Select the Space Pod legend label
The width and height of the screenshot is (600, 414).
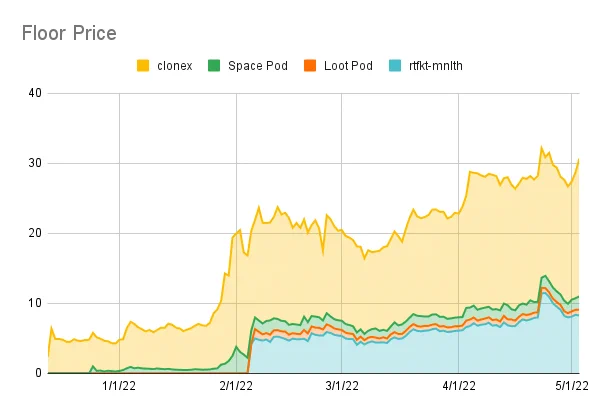pyautogui.click(x=258, y=66)
